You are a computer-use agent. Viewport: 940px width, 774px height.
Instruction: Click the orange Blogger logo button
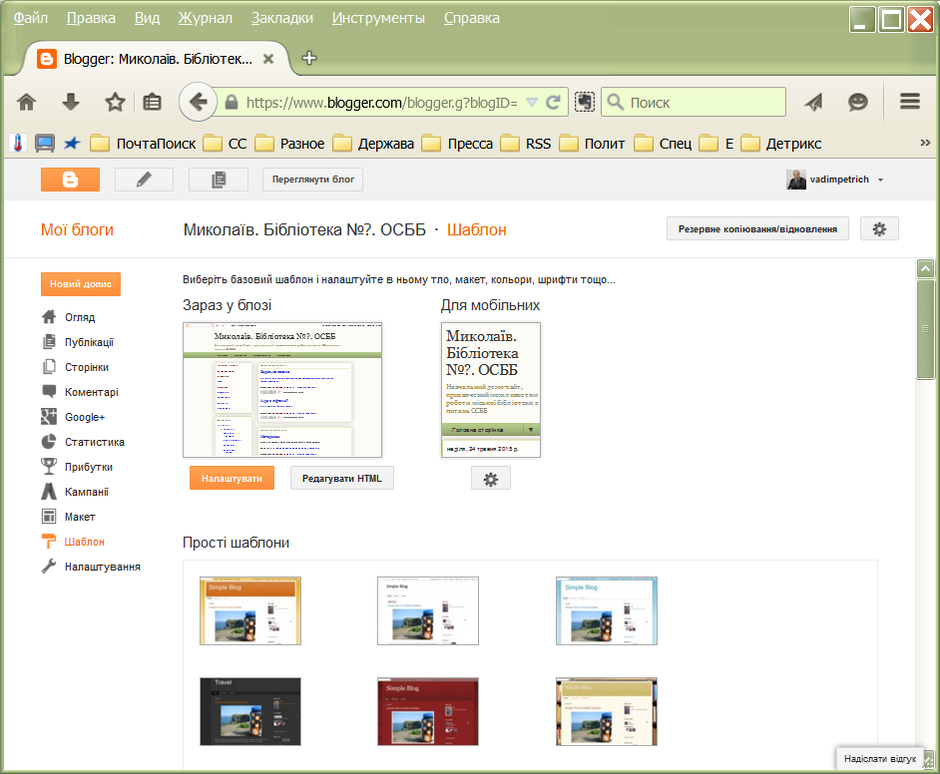point(70,179)
